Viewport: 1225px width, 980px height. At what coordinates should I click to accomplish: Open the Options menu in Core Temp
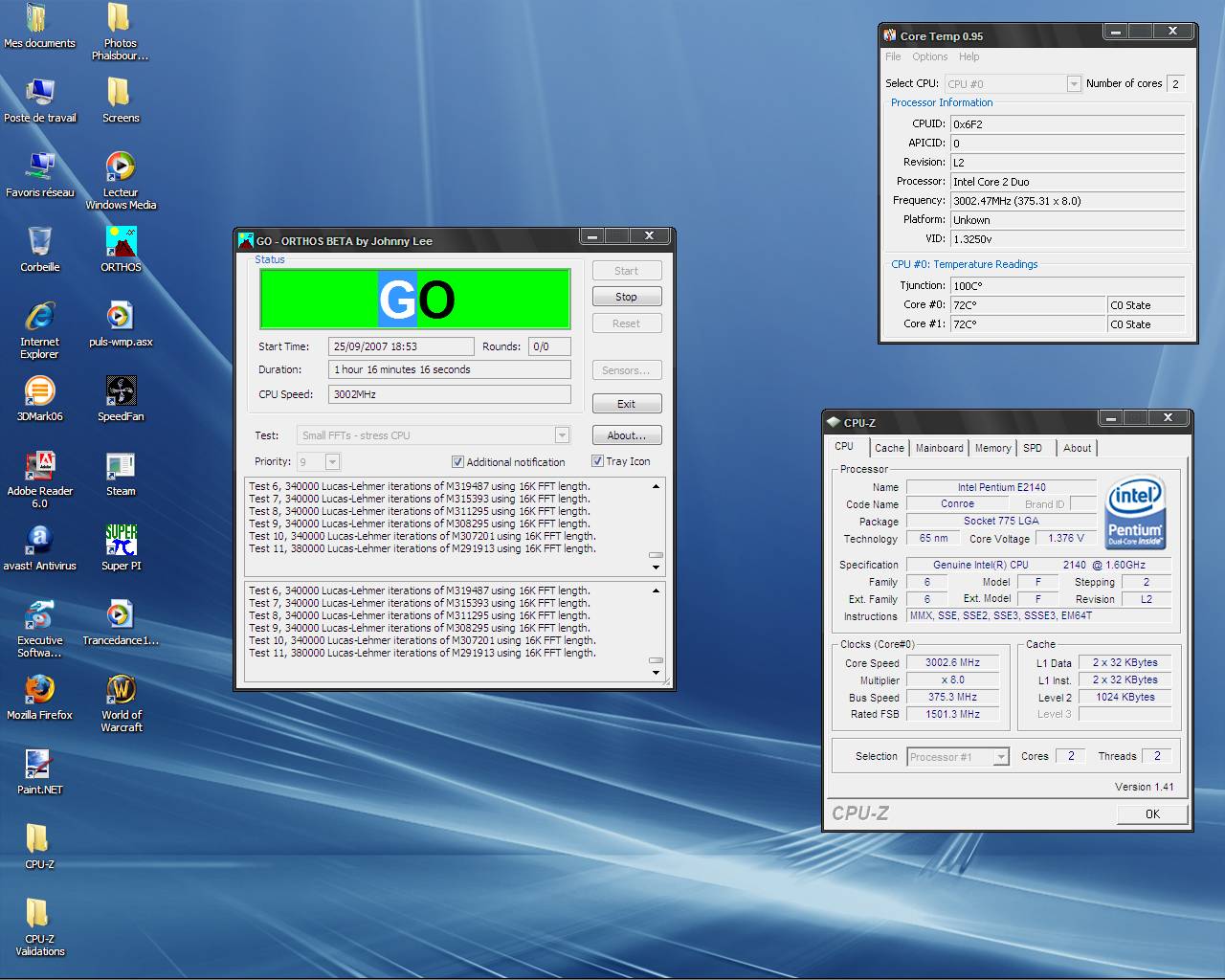click(929, 56)
